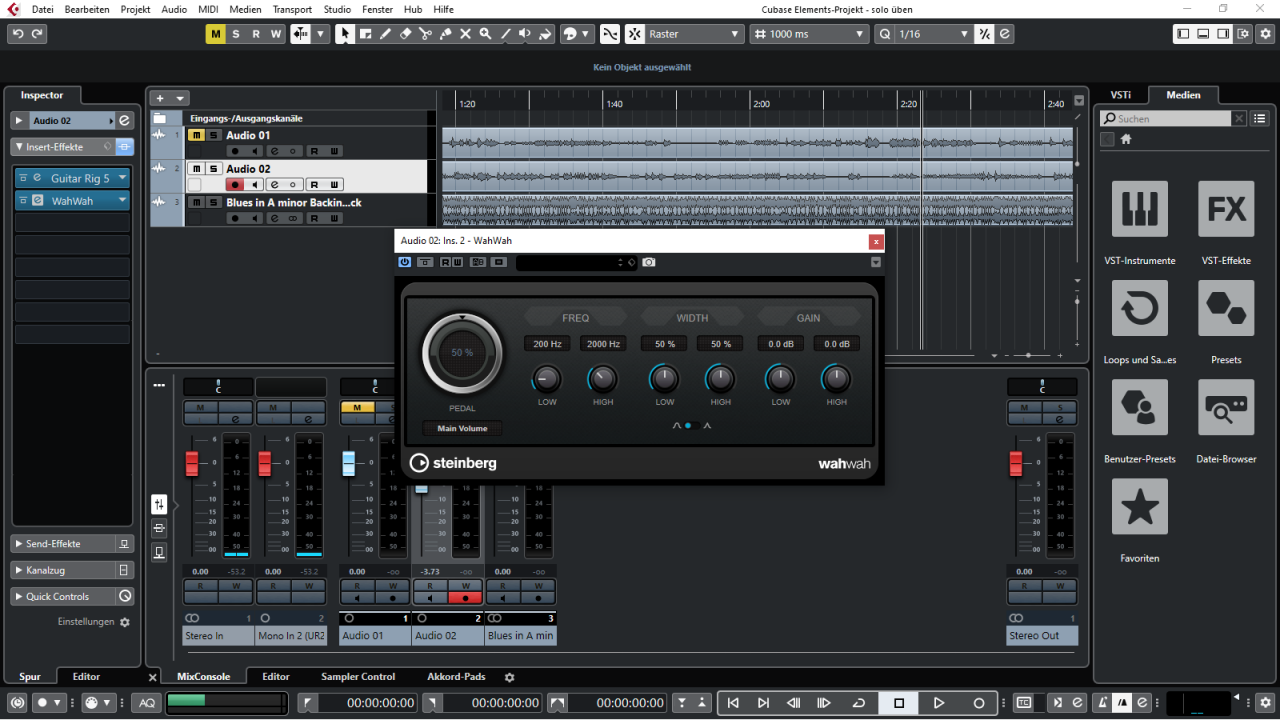Toggle global Write W automation button

(x=276, y=34)
